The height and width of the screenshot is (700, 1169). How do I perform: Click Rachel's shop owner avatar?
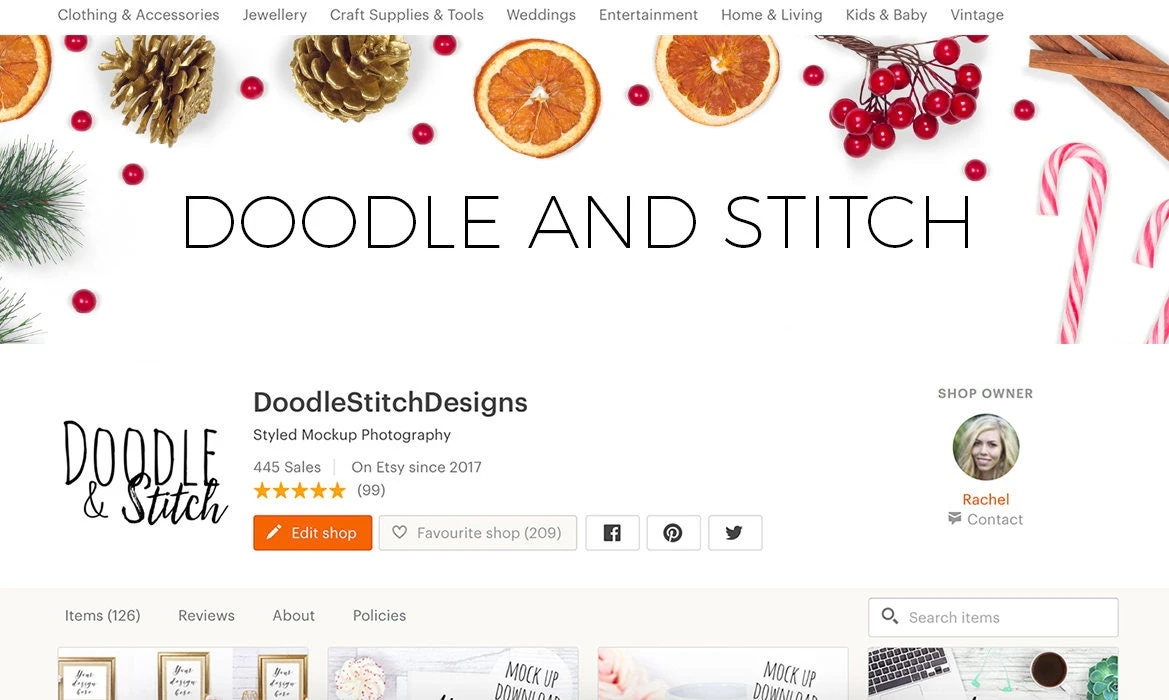coord(986,447)
